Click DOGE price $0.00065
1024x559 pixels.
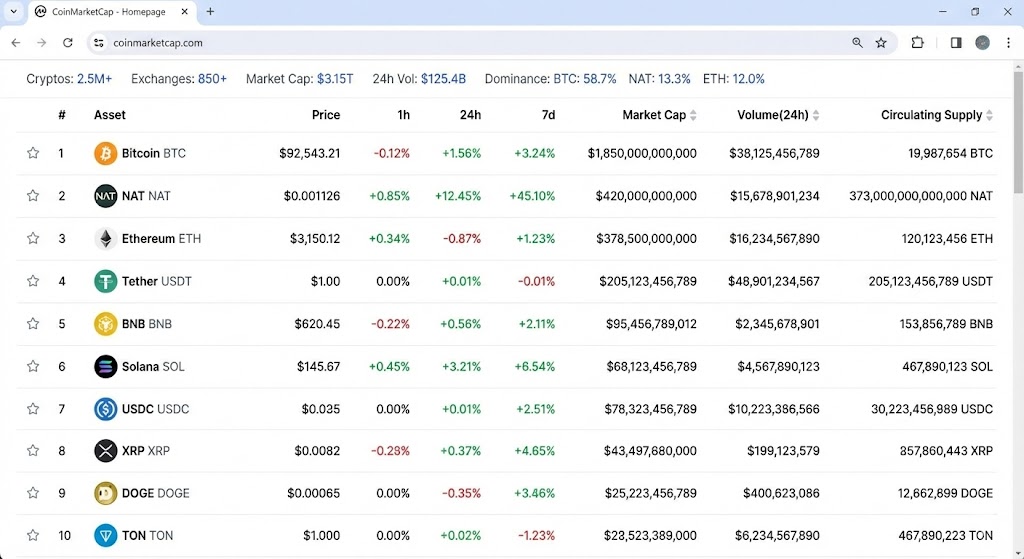313,493
